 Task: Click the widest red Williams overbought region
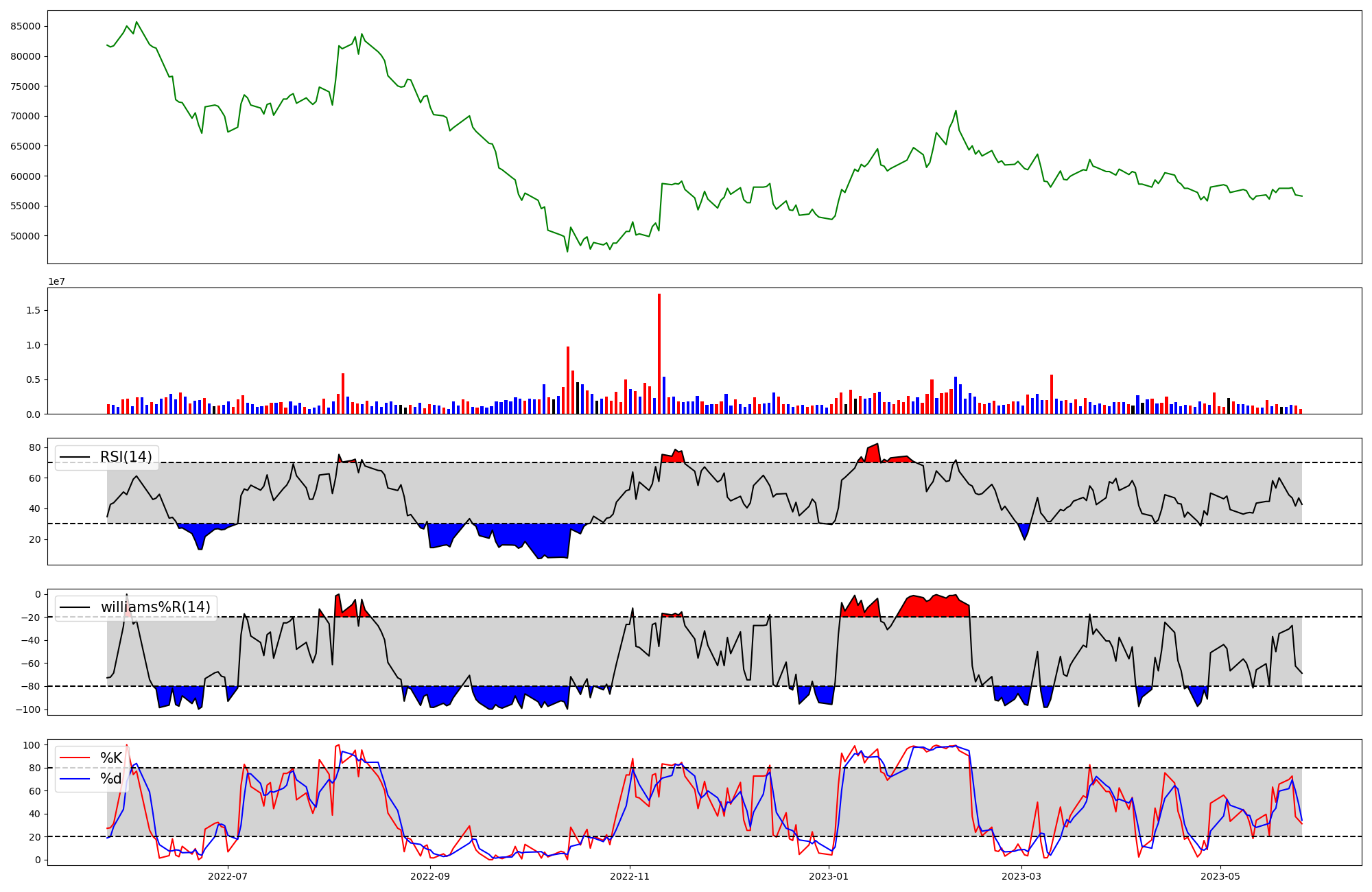click(x=933, y=607)
